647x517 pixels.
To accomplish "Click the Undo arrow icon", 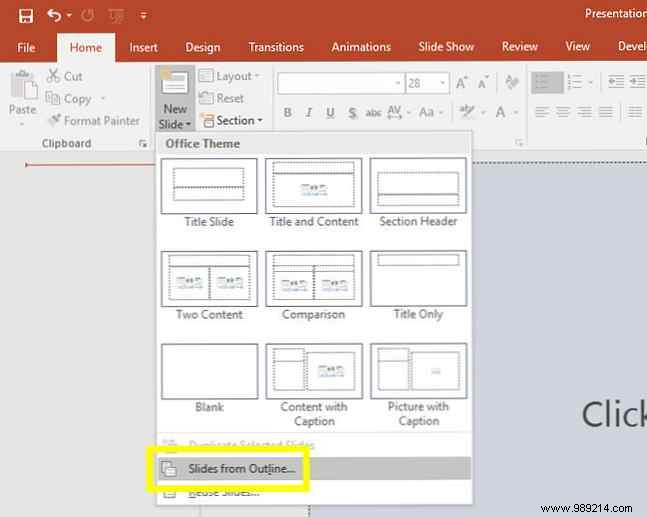I will [54, 16].
